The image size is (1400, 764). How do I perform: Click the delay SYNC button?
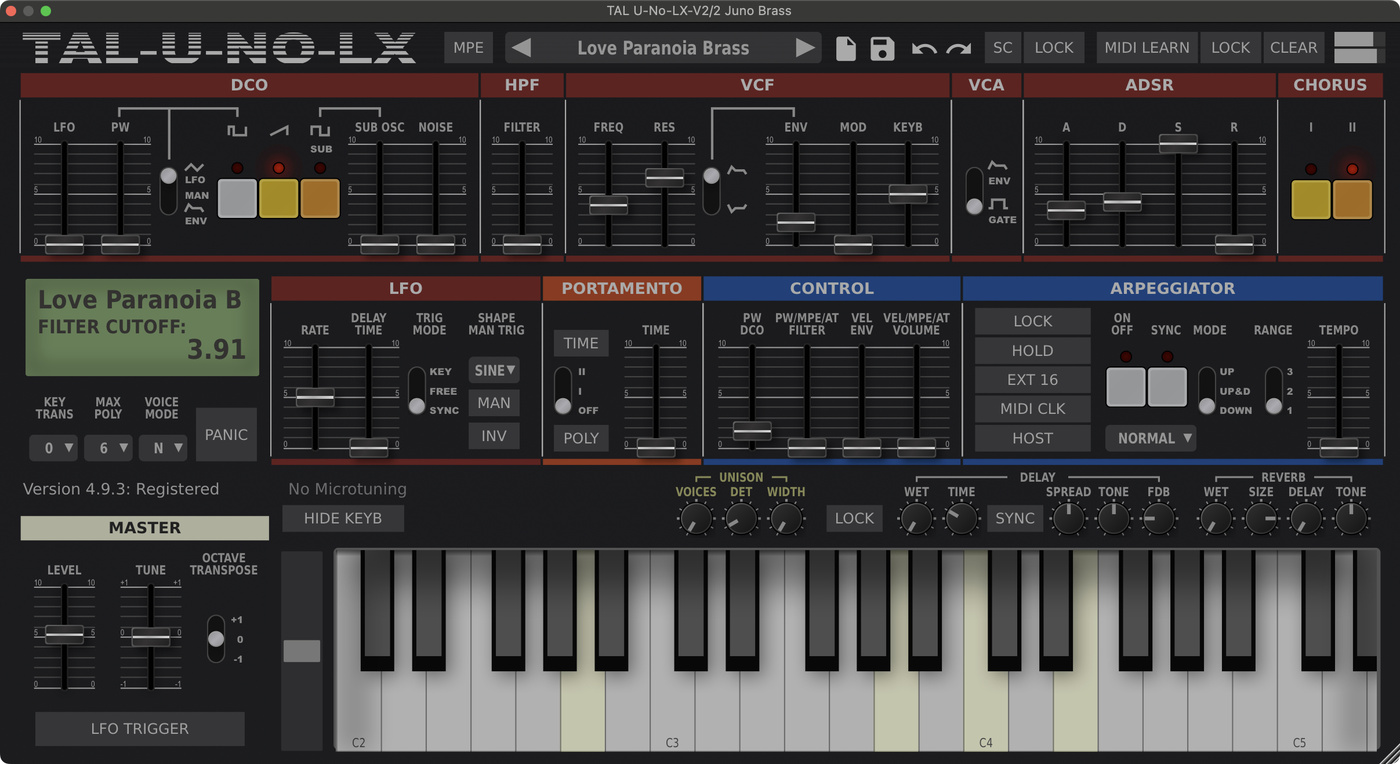click(1015, 518)
